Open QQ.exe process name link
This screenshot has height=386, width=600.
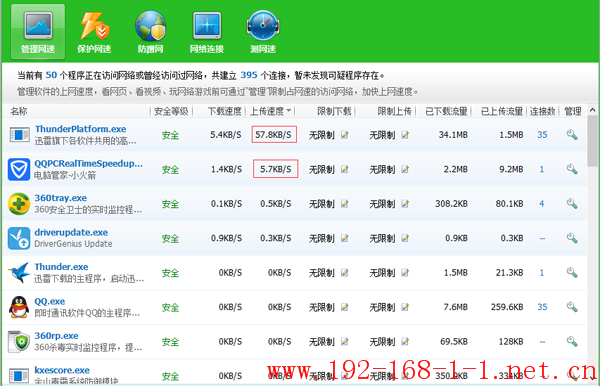(x=50, y=301)
